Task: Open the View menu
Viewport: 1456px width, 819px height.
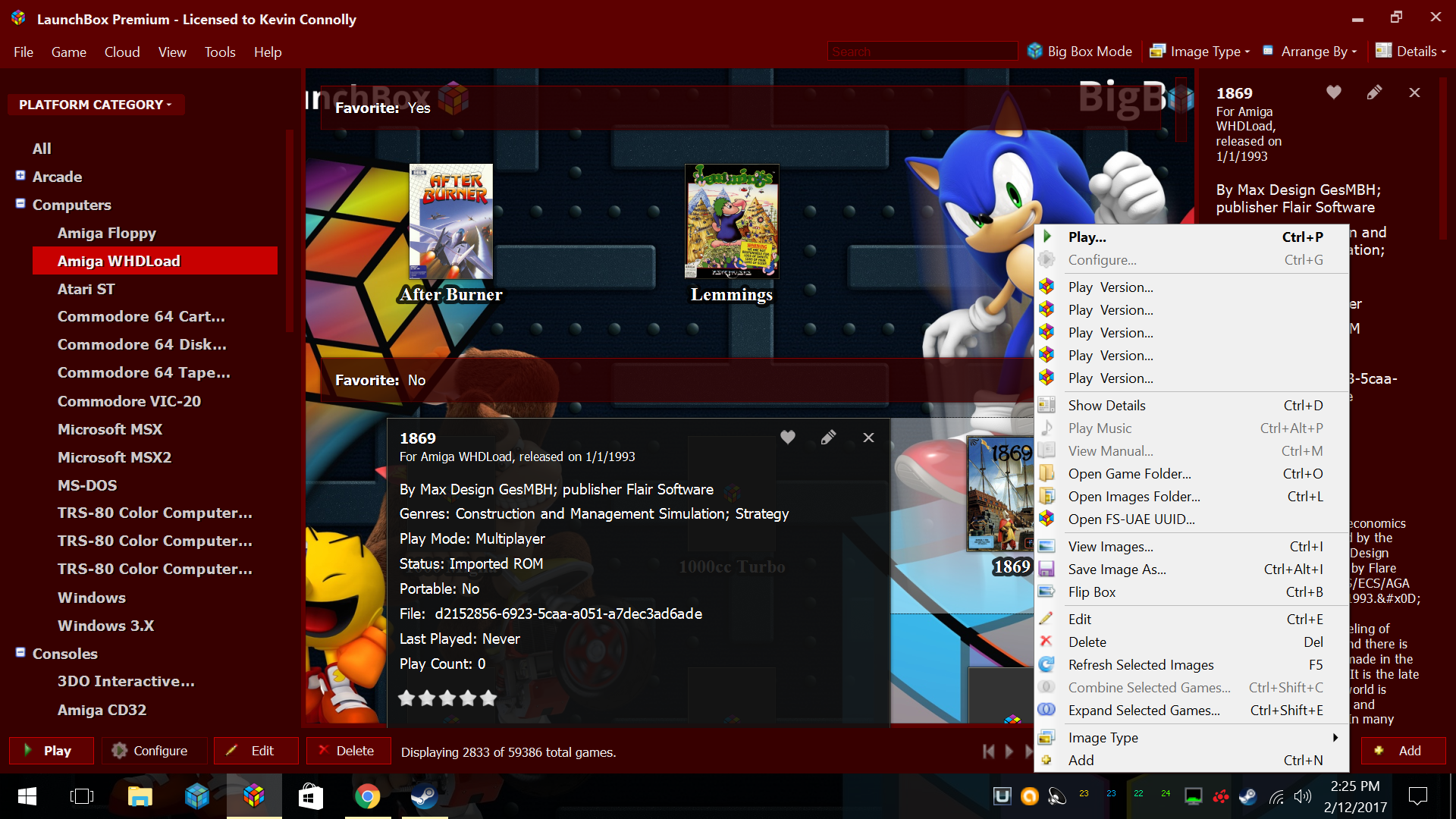Action: tap(172, 52)
